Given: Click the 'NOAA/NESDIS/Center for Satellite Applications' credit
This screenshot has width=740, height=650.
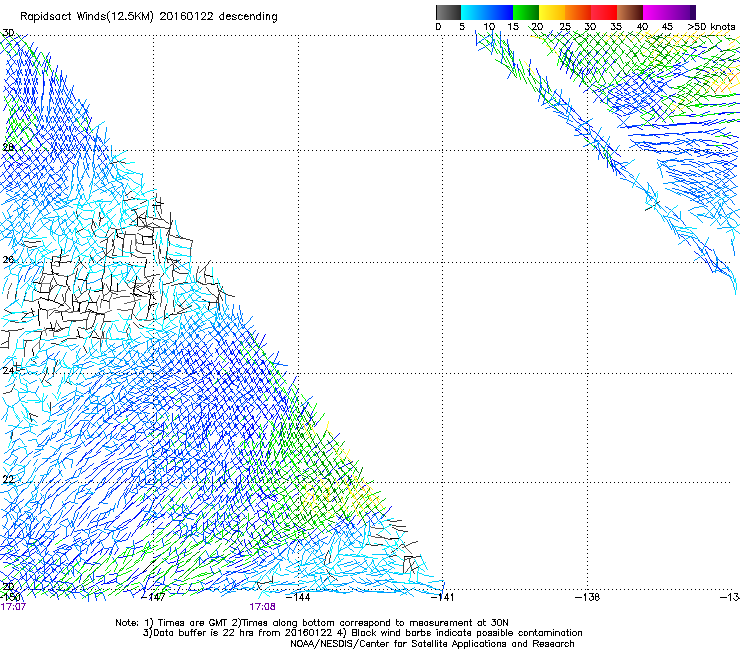Looking at the screenshot, I should pyautogui.click(x=399, y=644).
